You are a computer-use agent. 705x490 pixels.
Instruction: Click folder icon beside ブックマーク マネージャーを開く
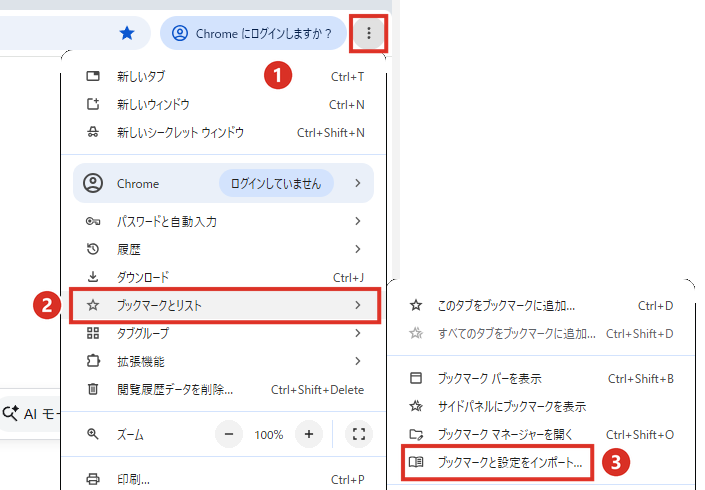coord(416,434)
